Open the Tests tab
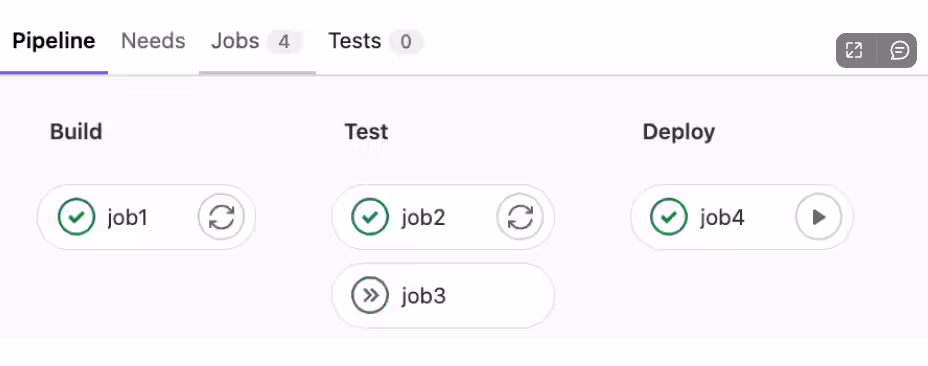 click(x=375, y=41)
